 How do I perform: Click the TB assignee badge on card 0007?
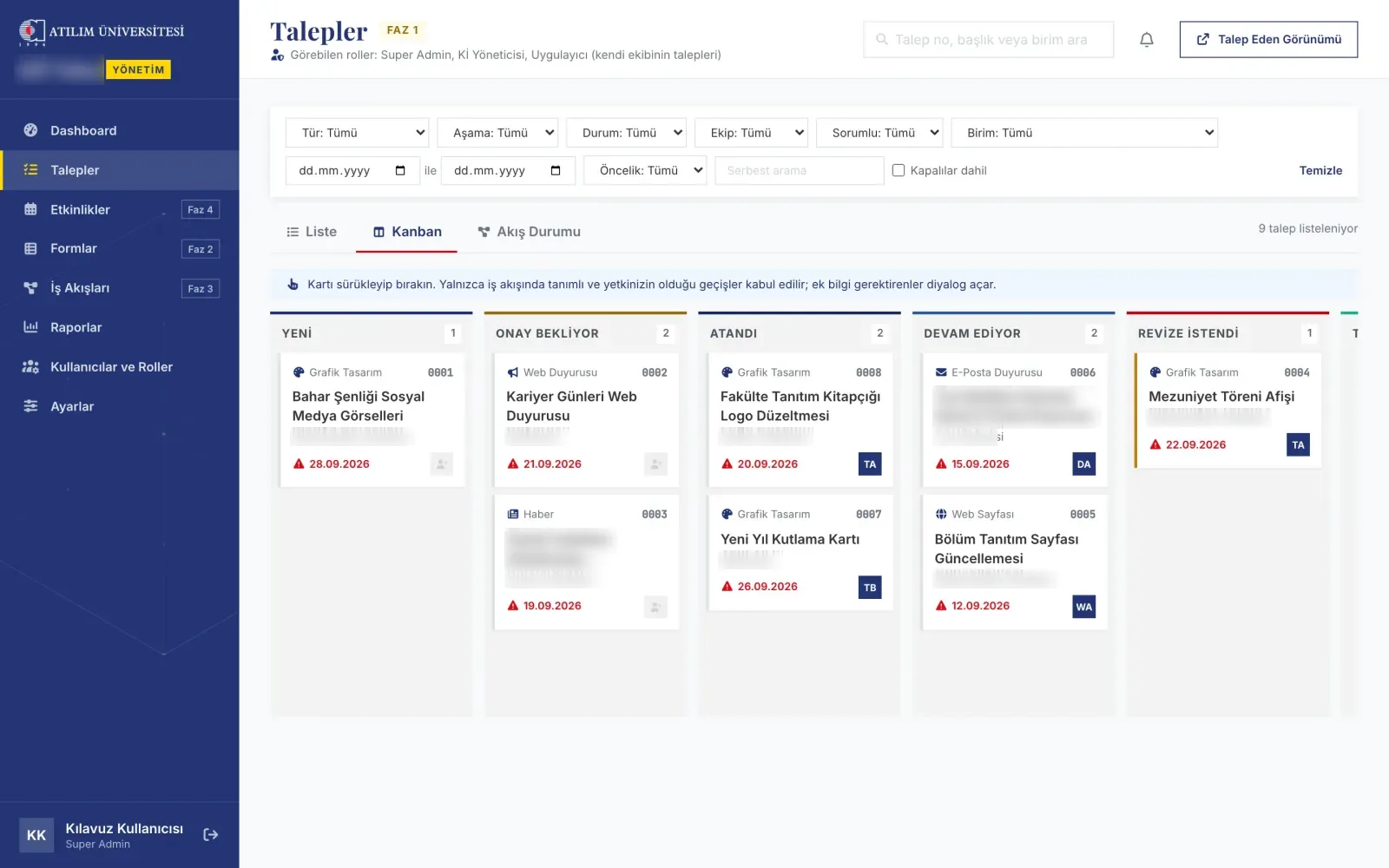(x=870, y=588)
